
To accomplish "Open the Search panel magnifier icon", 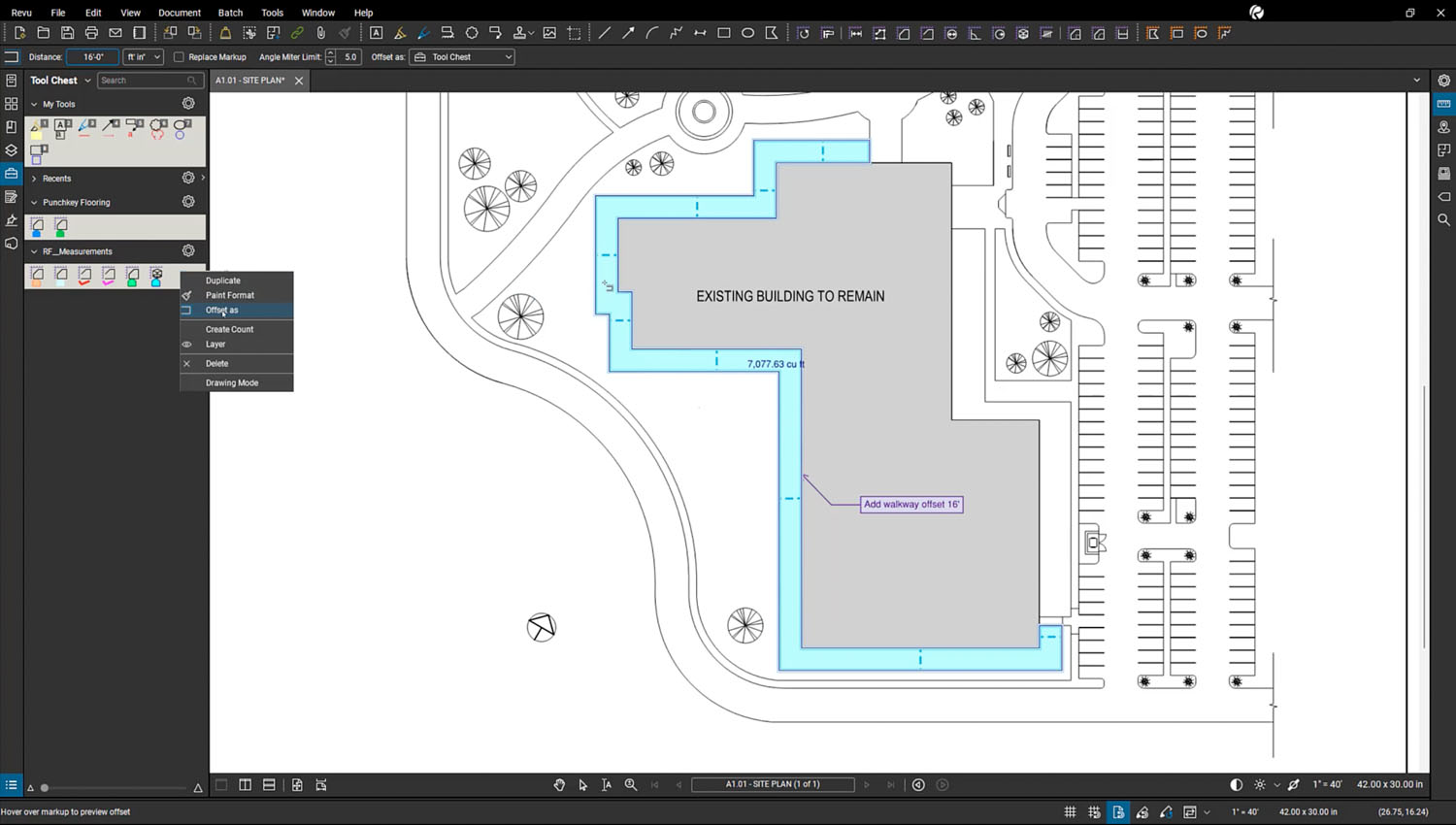I will tap(1443, 220).
